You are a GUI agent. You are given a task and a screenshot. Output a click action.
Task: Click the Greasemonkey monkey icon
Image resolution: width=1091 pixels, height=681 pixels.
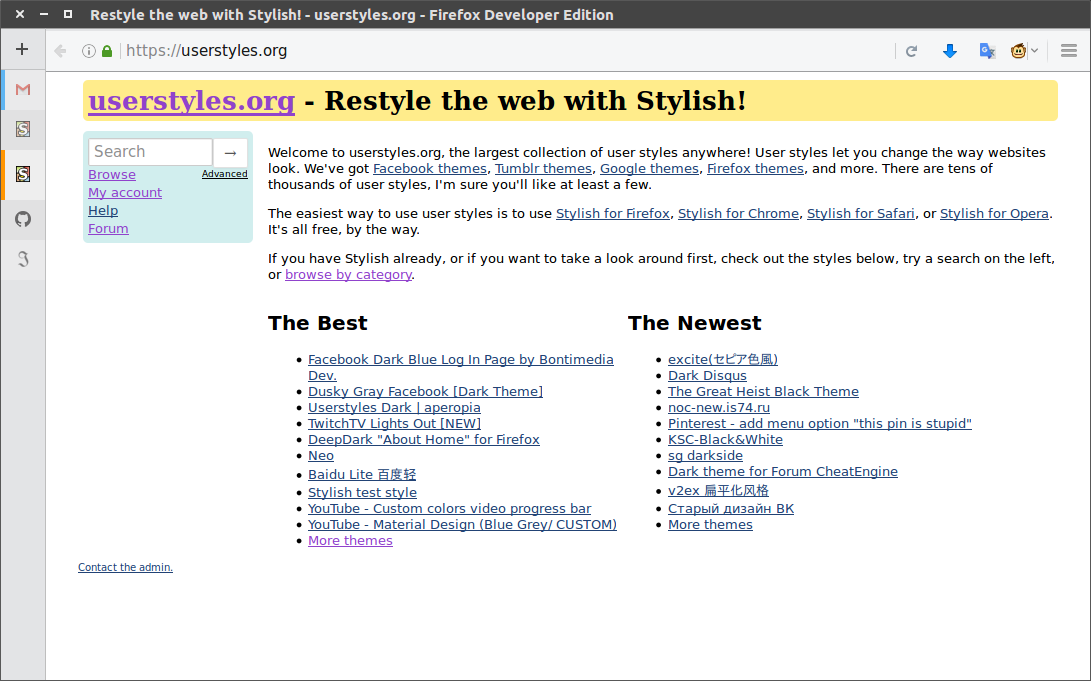point(1018,51)
